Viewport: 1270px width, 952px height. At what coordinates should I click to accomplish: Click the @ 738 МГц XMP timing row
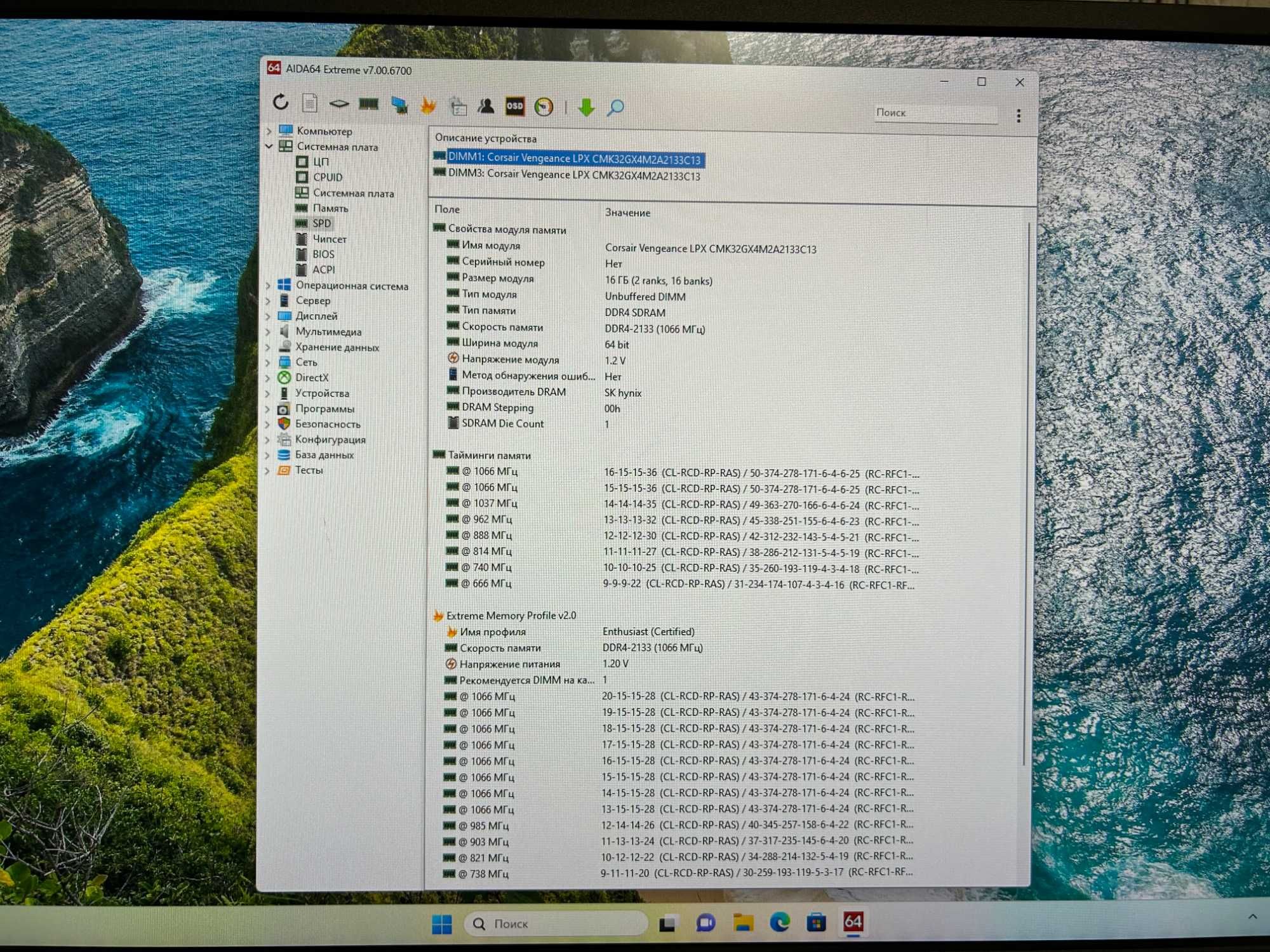point(678,873)
